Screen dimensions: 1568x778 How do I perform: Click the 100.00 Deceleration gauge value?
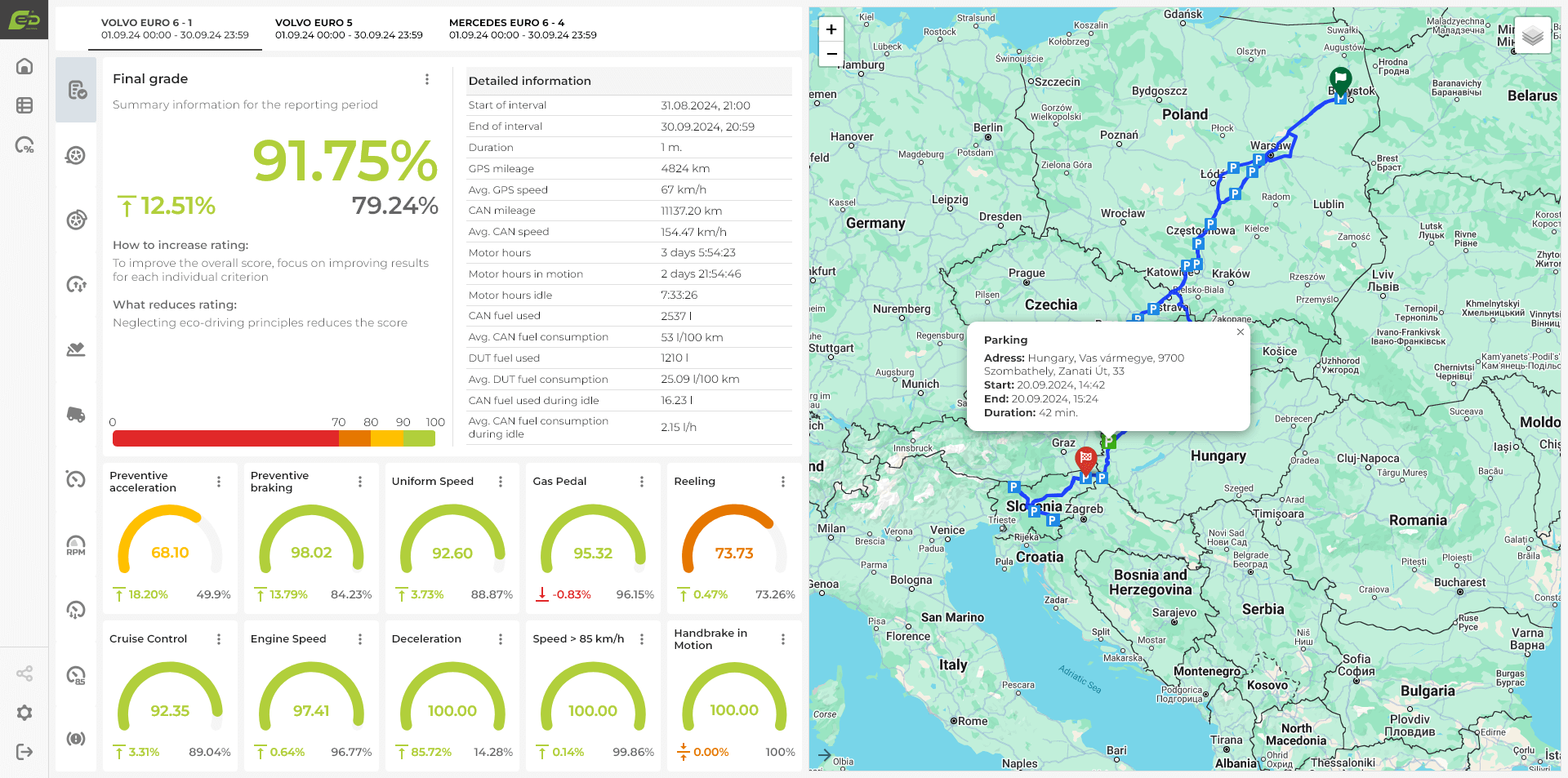click(x=452, y=711)
